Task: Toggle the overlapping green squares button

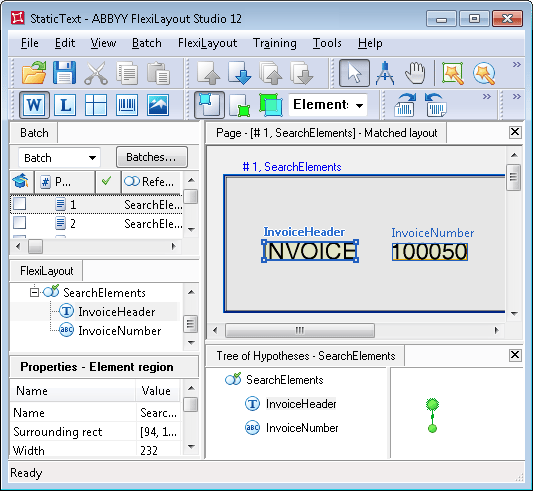Action: pos(271,105)
